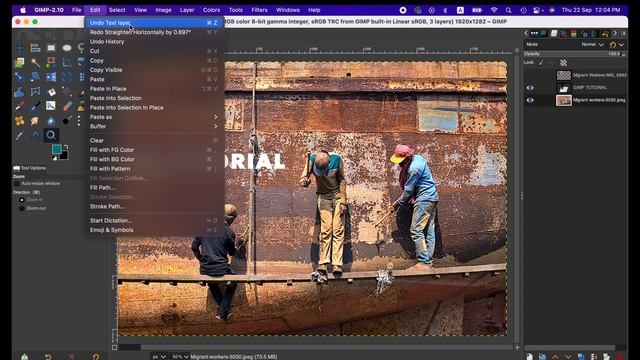Select the Ellipse Select tool
Viewport: 640px width, 360px height.
[x=67, y=48]
